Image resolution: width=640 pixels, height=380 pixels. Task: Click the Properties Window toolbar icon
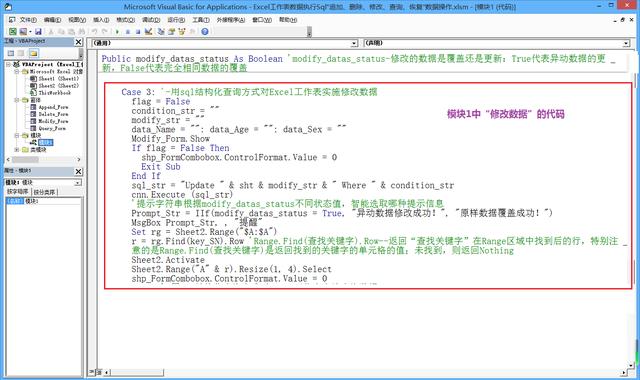171,31
